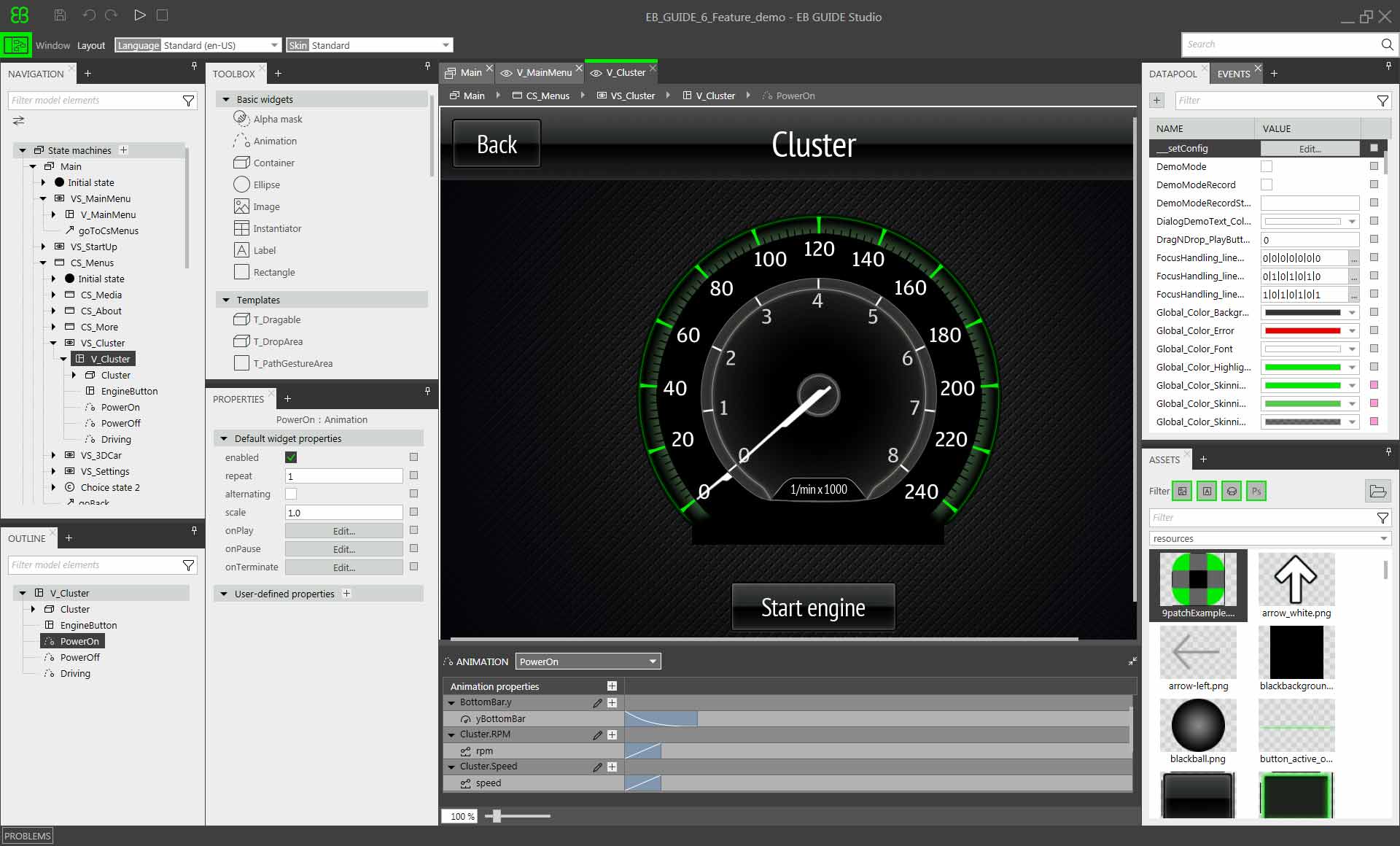This screenshot has height=846, width=1400.
Task: Check the alternating property checkbox
Action: point(291,494)
